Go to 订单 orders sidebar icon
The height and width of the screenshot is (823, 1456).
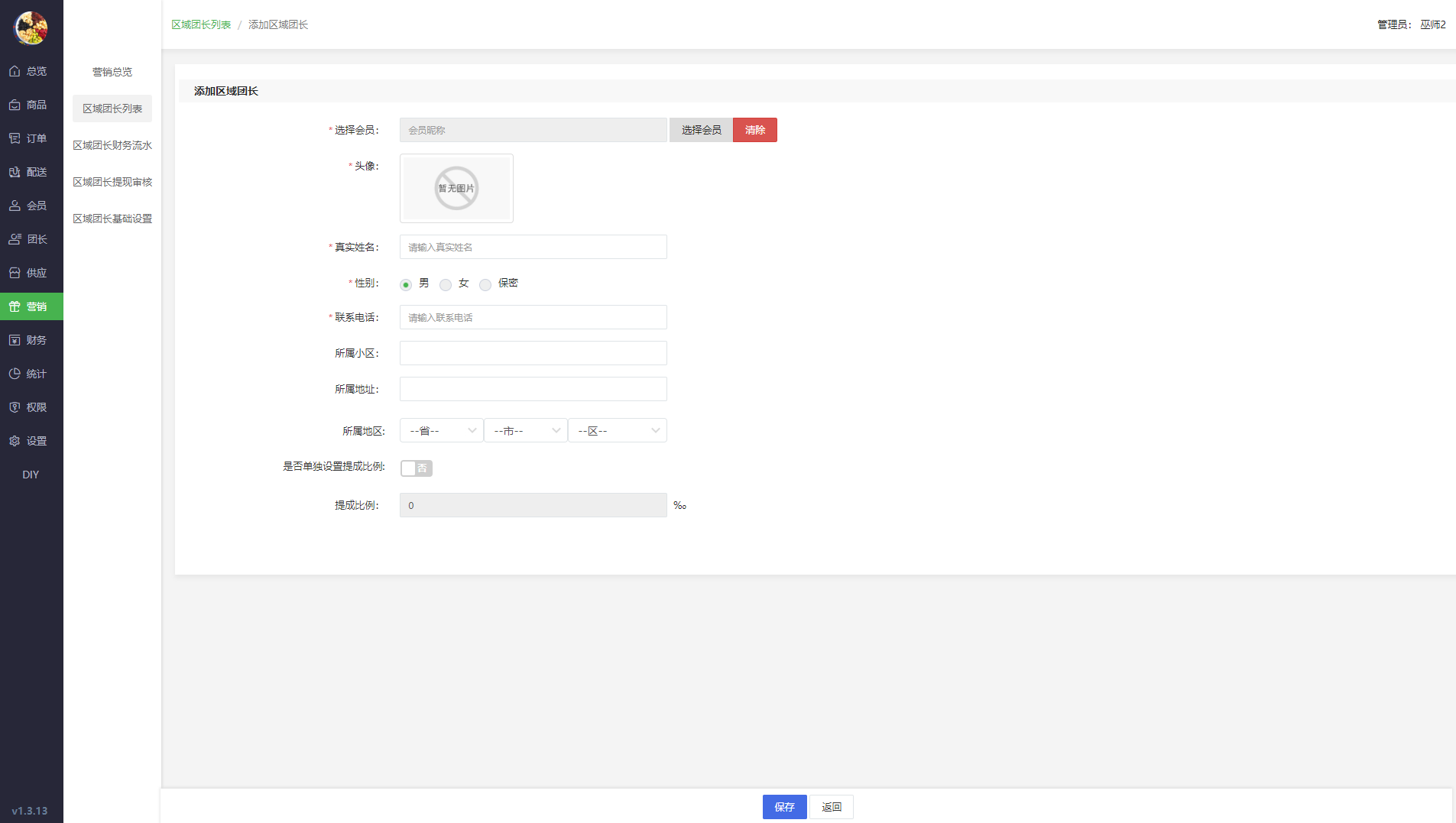15,138
